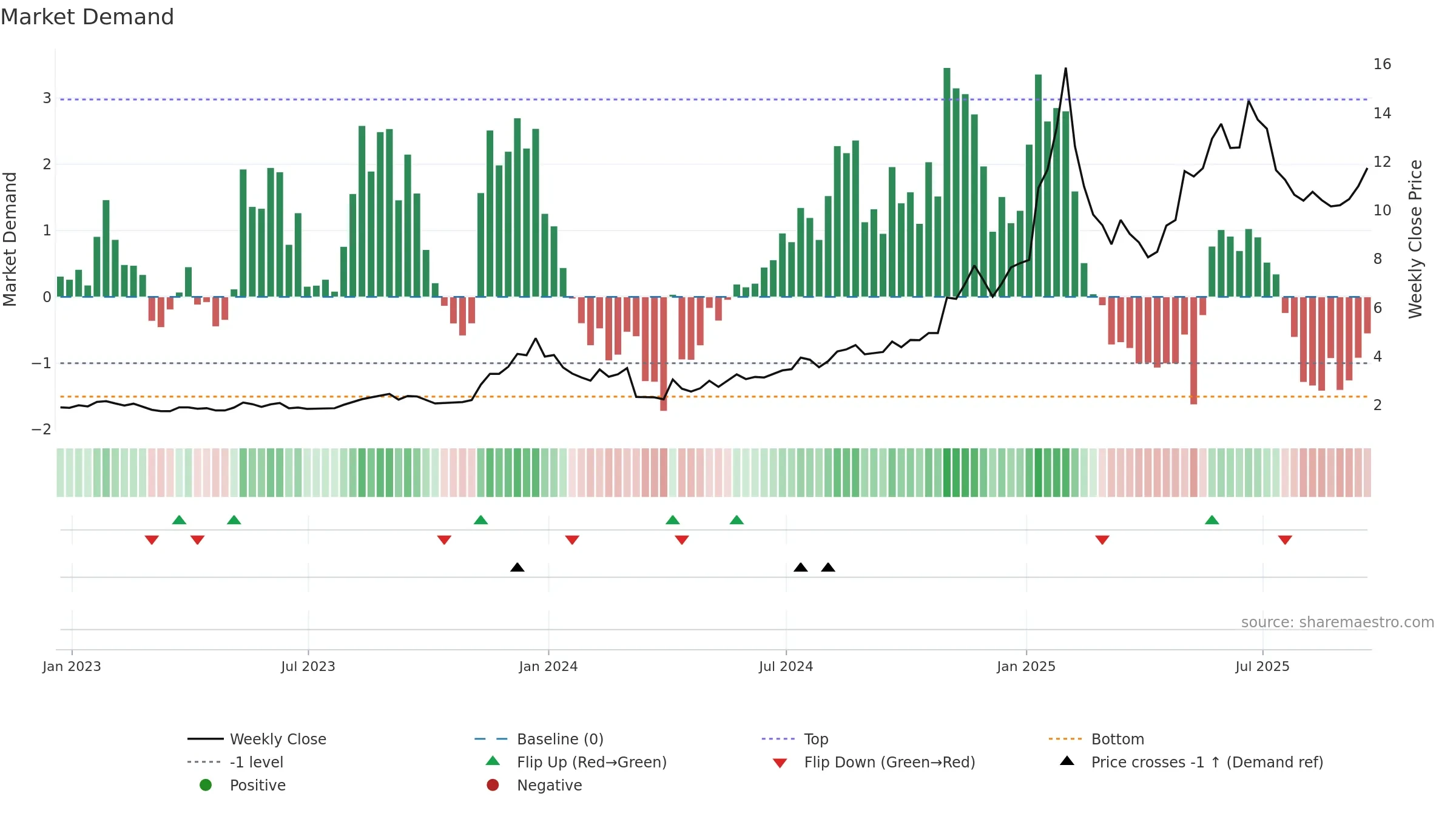
Task: Click the 6 tick on price axis
Action: tap(1378, 308)
